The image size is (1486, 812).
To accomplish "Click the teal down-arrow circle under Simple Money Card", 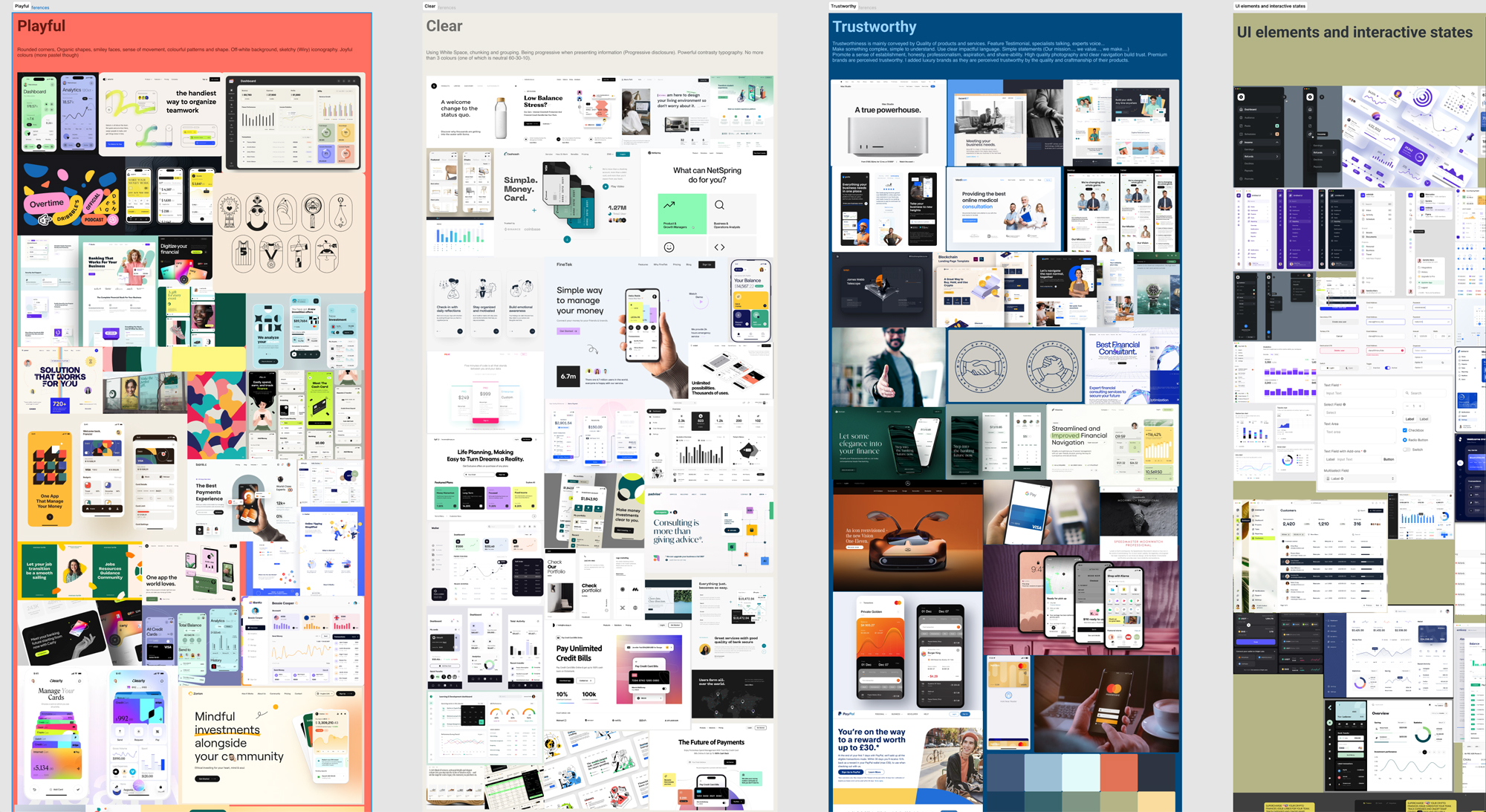I will pos(567,239).
